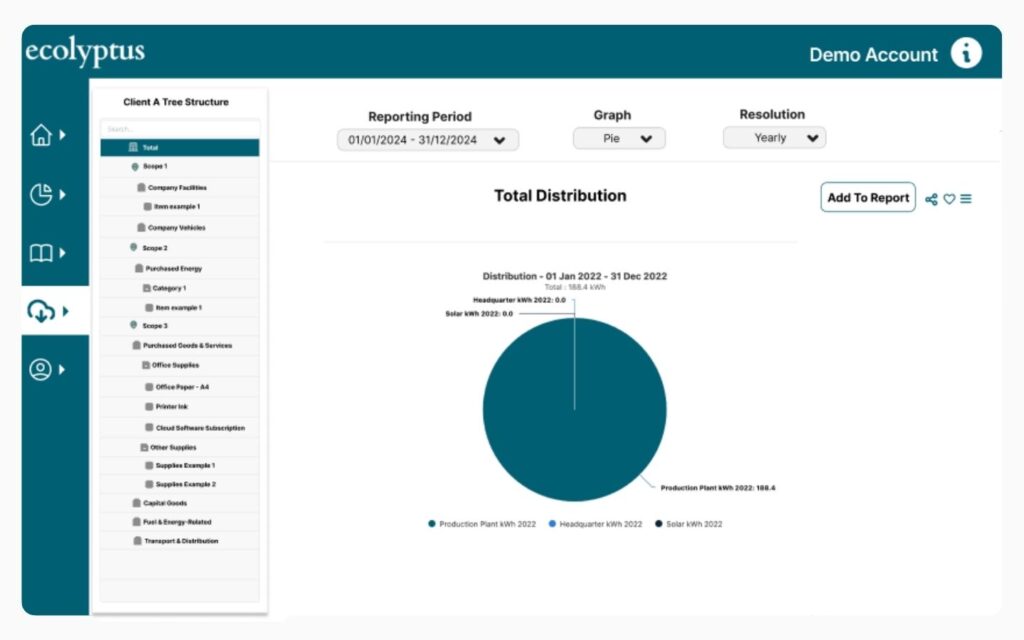
Task: Click the tree structure search field
Action: coord(180,129)
